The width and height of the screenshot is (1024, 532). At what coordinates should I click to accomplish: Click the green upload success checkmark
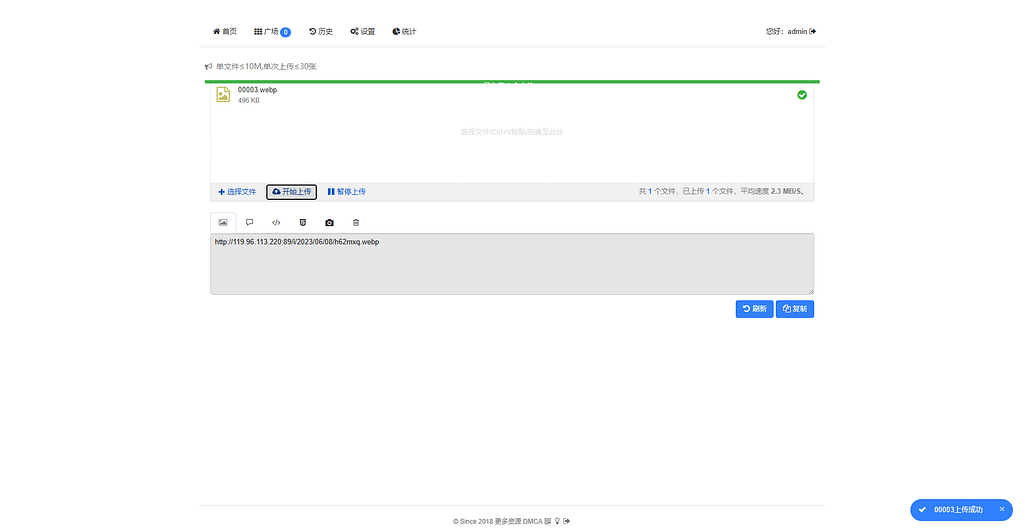802,95
